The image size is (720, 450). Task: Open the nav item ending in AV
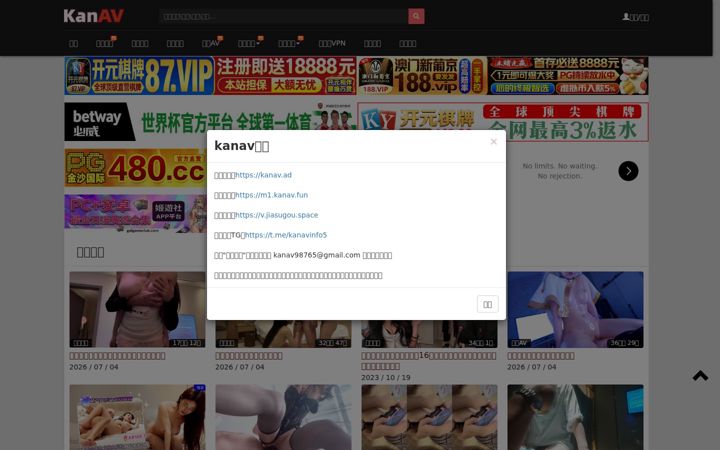(211, 43)
